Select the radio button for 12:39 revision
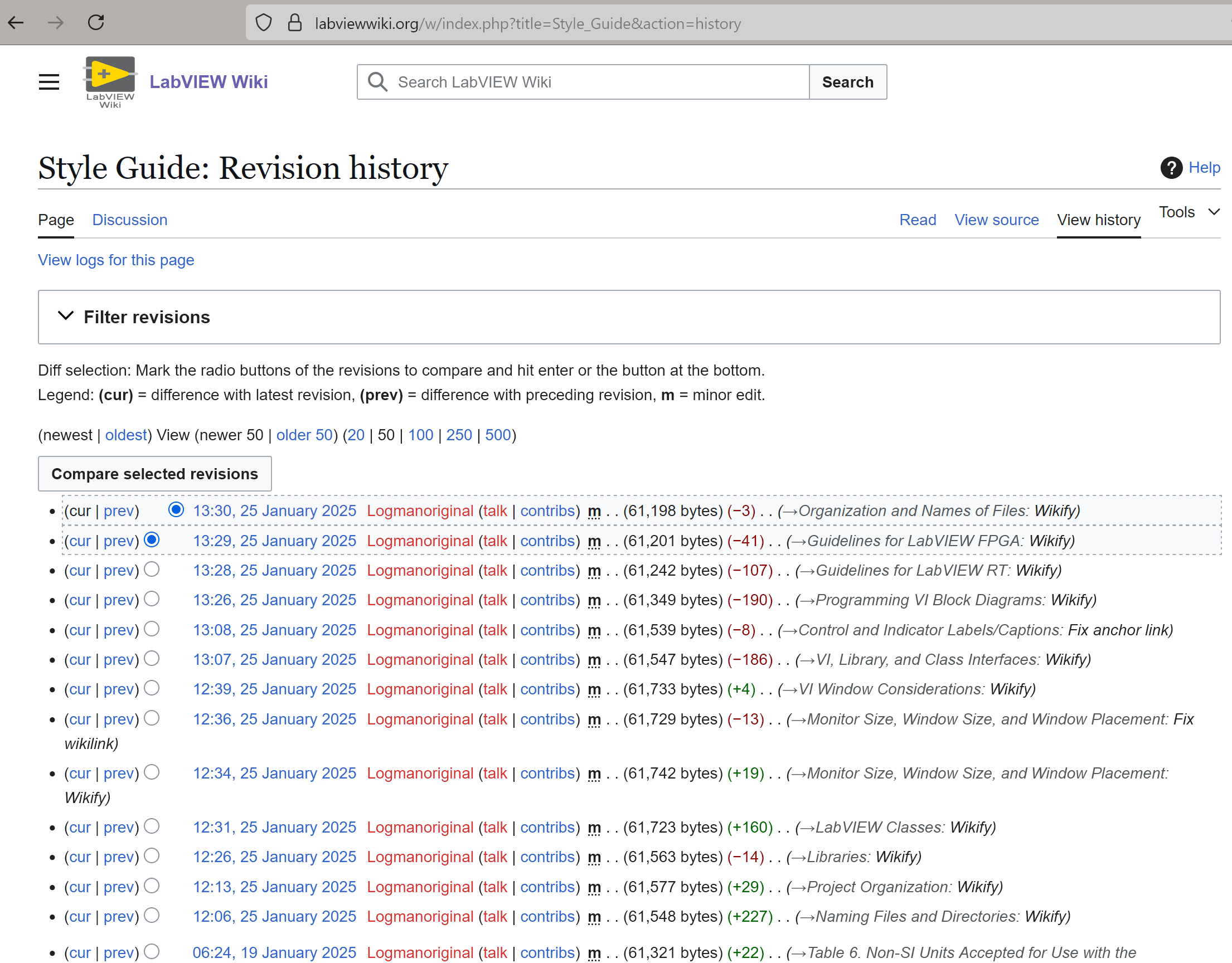 pos(152,688)
